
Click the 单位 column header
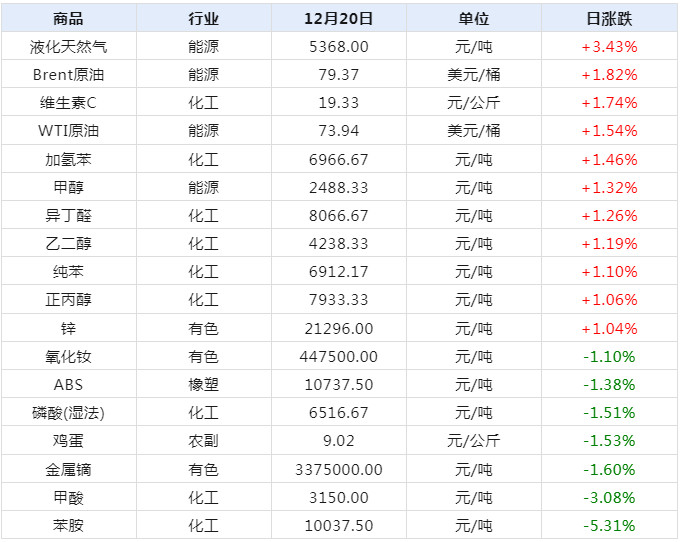474,18
